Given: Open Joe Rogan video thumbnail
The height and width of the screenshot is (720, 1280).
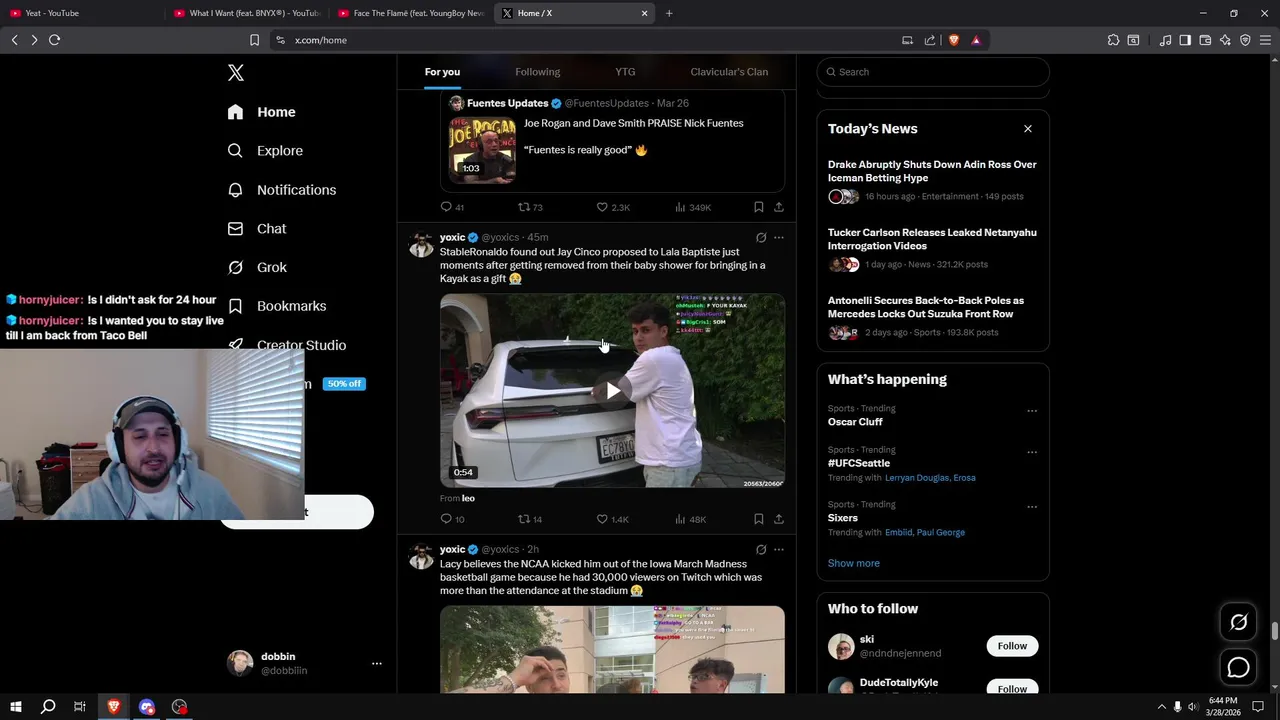Looking at the screenshot, I should 482,150.
